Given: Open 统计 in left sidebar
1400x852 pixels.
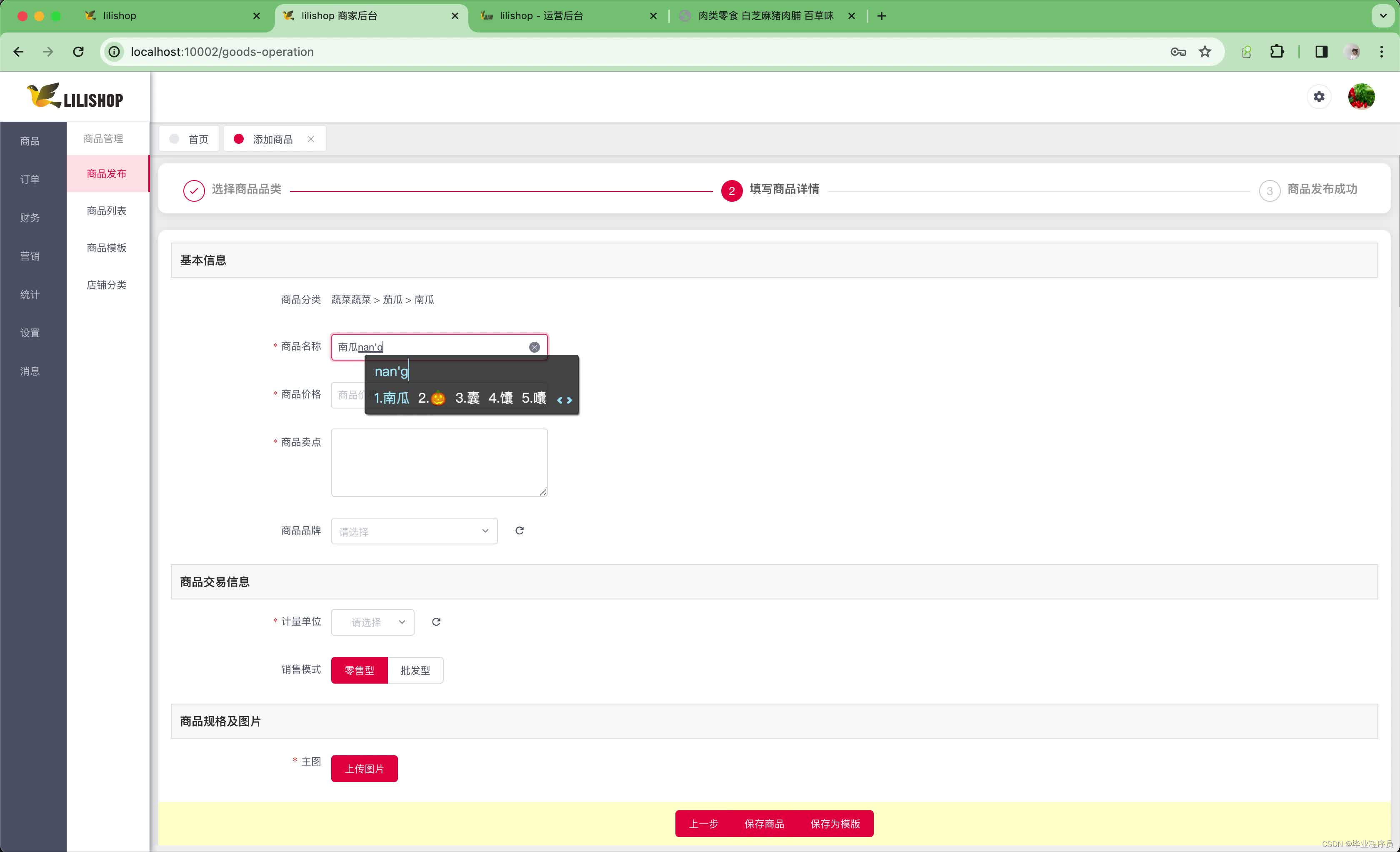Looking at the screenshot, I should [x=30, y=294].
